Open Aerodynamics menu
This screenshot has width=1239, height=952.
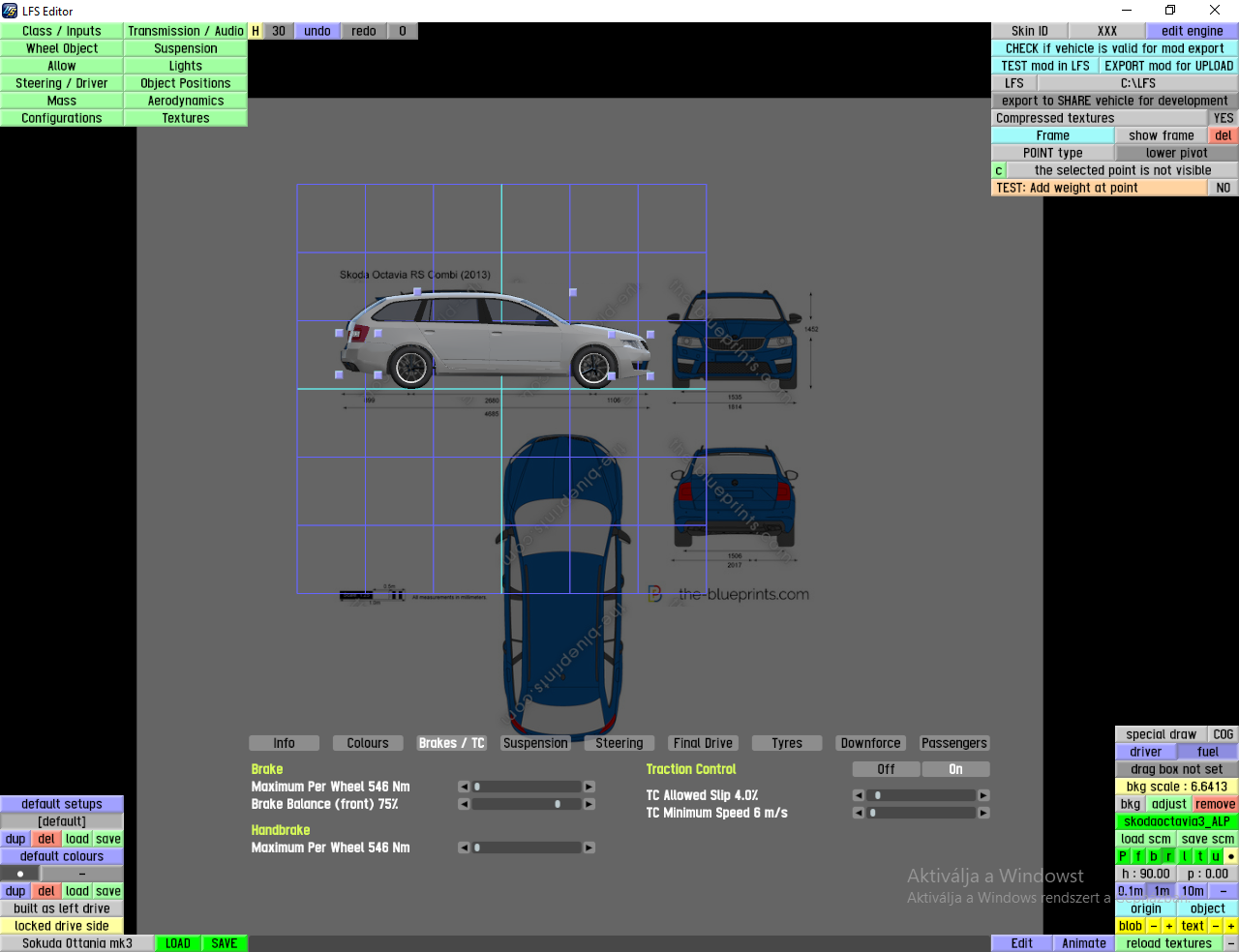[186, 101]
